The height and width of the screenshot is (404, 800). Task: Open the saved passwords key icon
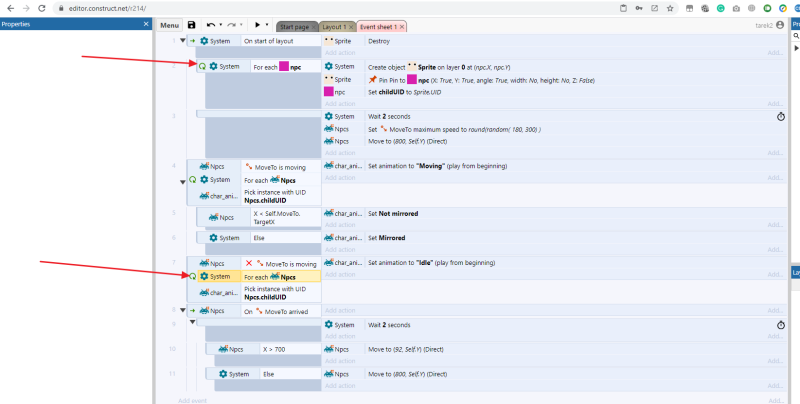point(639,8)
